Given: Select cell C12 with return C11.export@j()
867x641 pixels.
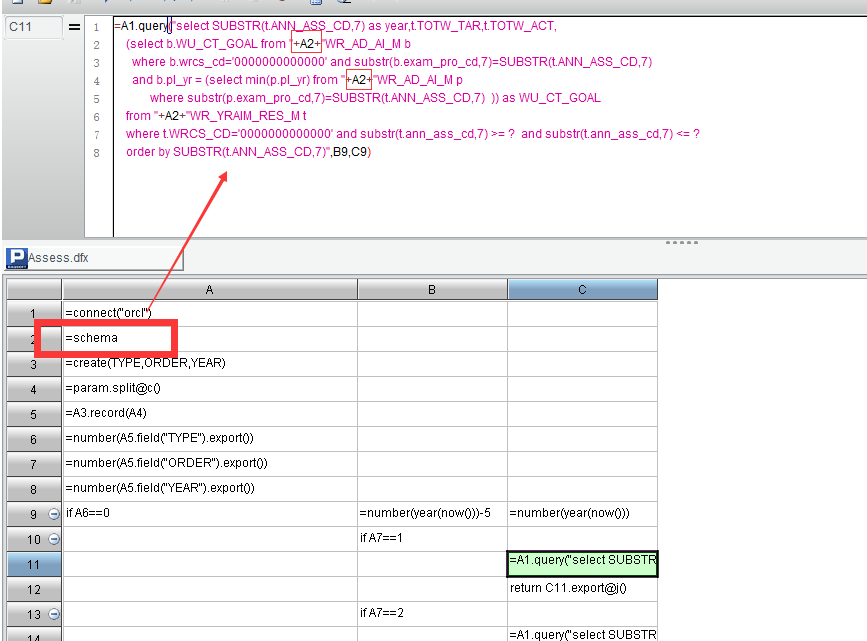Looking at the screenshot, I should (582, 589).
